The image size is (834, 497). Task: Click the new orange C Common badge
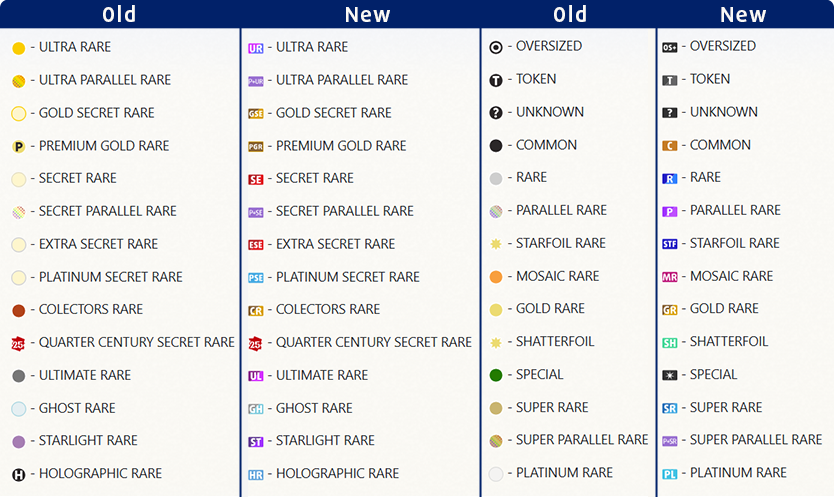670,146
